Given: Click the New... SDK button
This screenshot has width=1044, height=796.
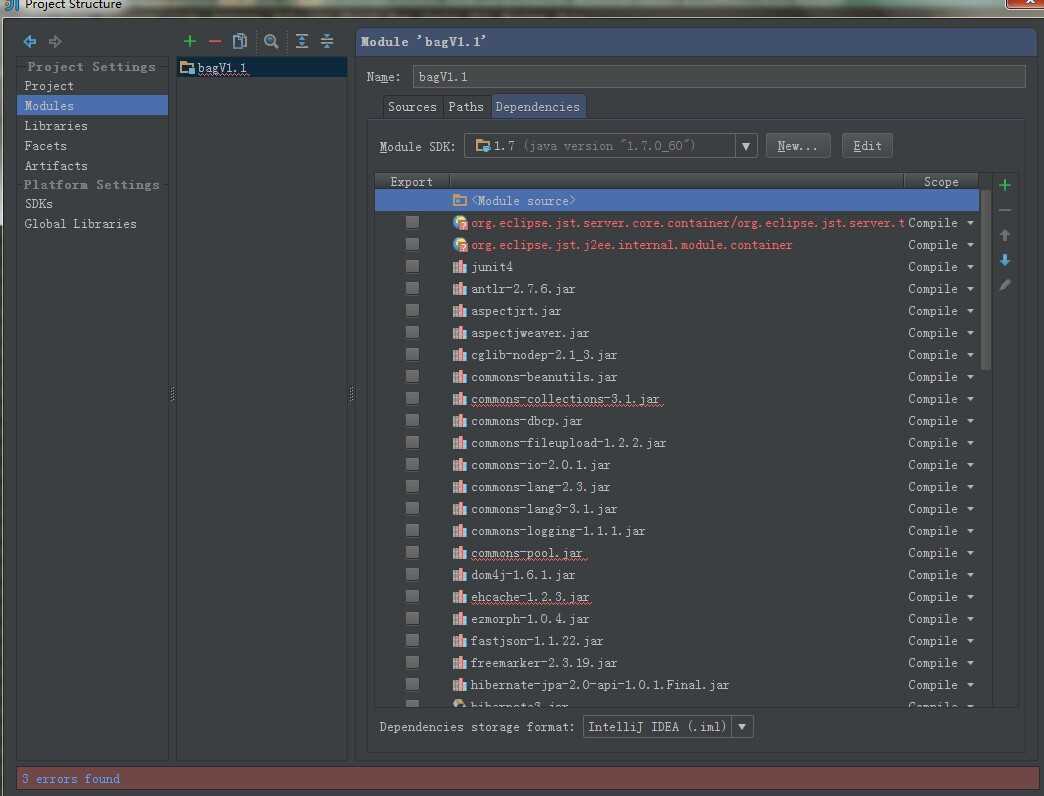Looking at the screenshot, I should pos(798,146).
